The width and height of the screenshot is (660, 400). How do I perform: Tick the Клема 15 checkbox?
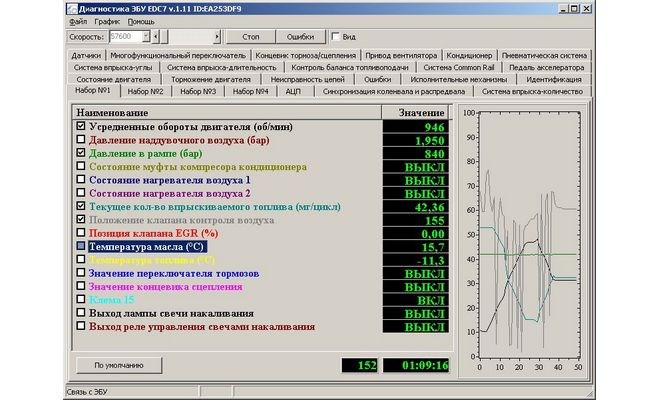coord(81,298)
